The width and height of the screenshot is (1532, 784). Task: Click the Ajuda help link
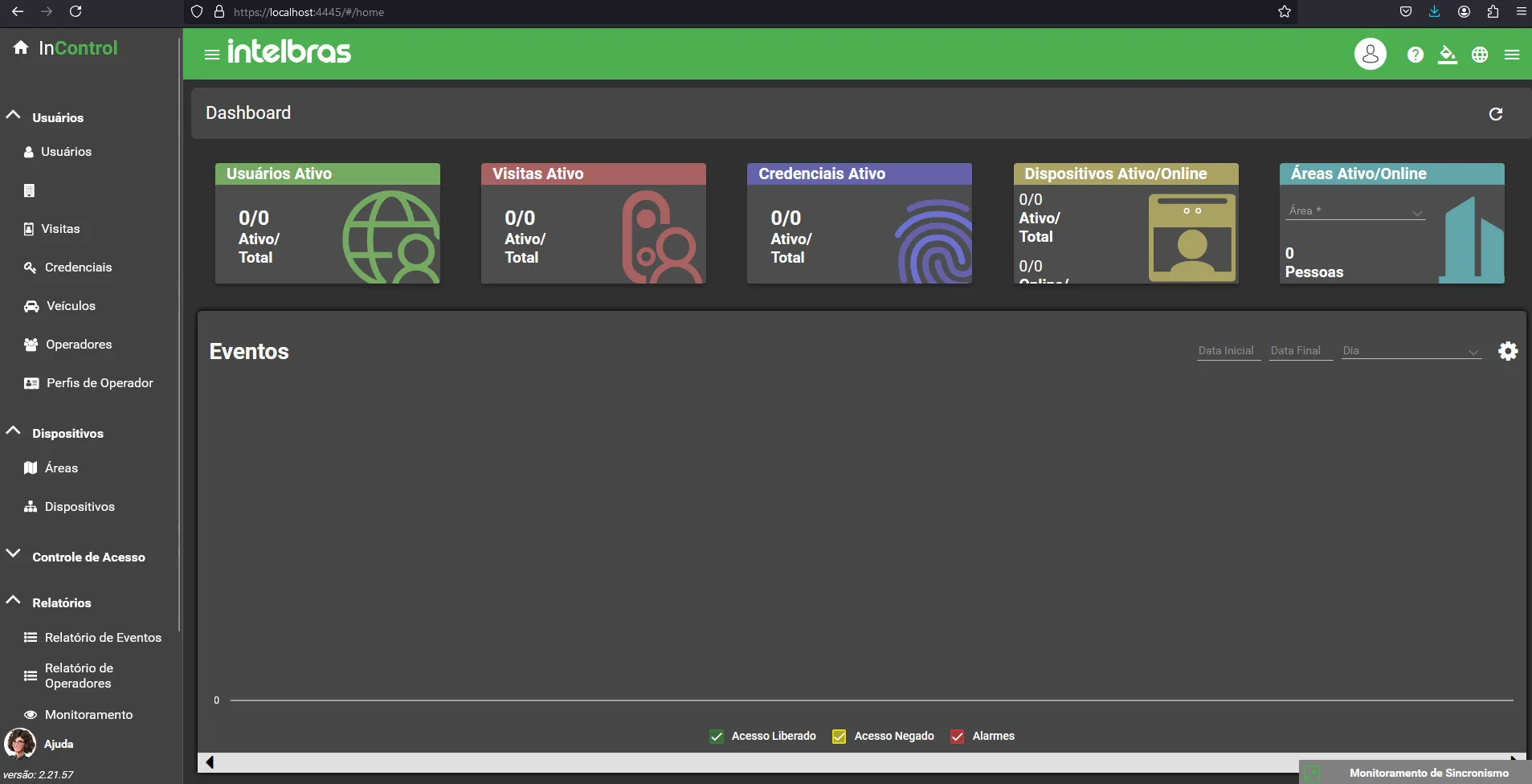[x=59, y=744]
